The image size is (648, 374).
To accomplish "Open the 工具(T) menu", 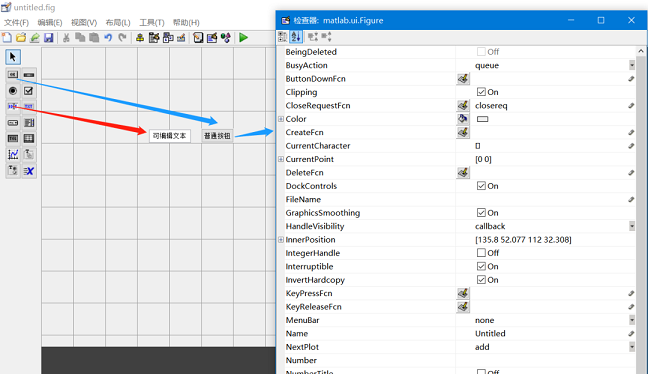I will click(152, 22).
